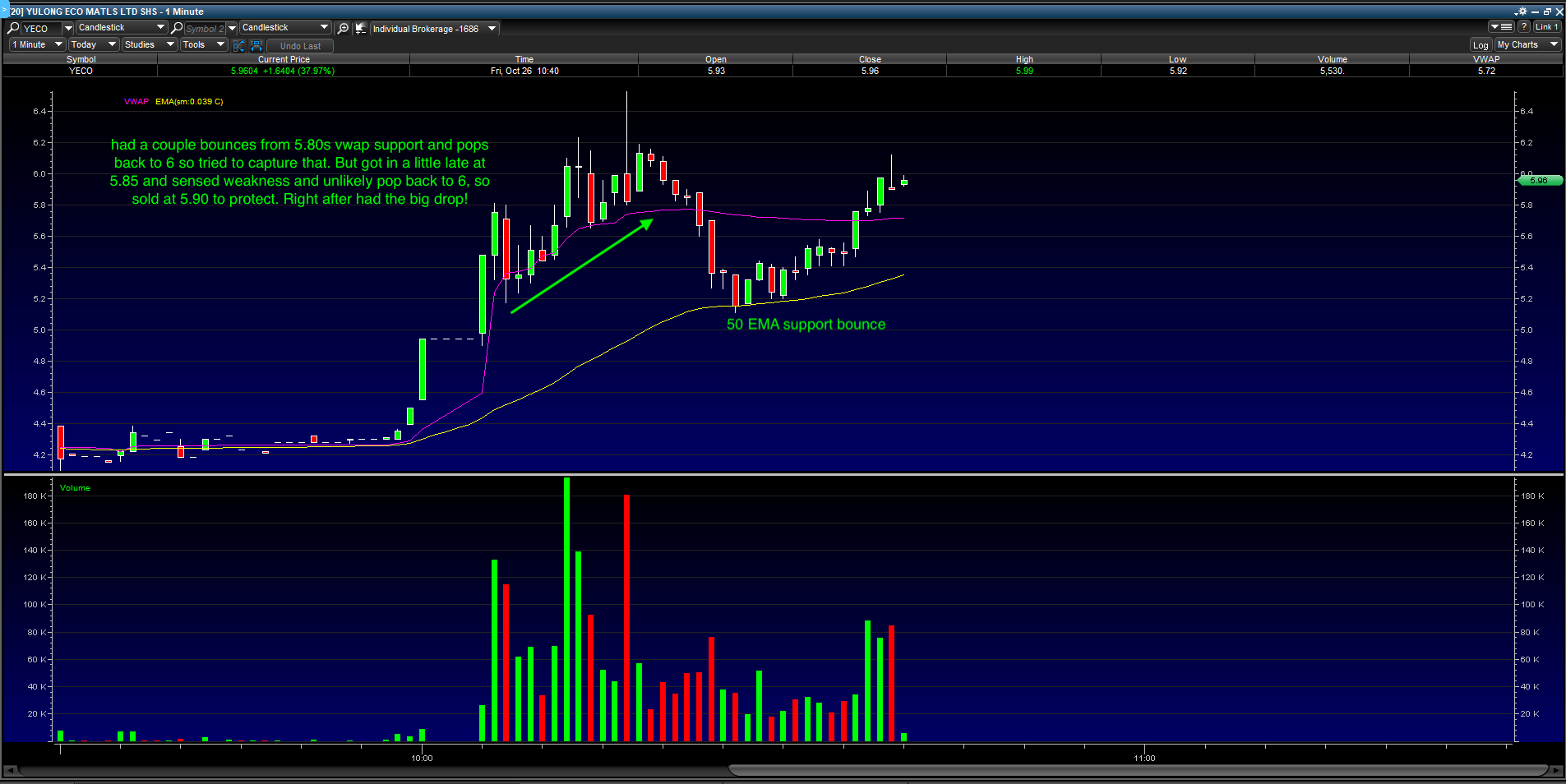Click the Low column header
Screen dimensions: 1566x784
pyautogui.click(x=1178, y=59)
